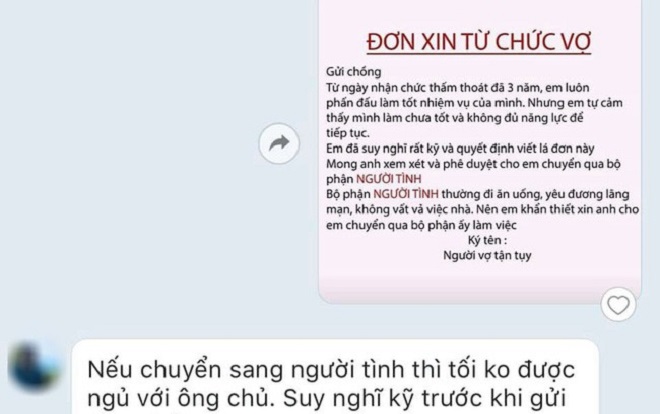The image size is (660, 414).
Task: Click the line starting 'Từ ngày nhận chức'
Action: pyautogui.click(x=458, y=88)
